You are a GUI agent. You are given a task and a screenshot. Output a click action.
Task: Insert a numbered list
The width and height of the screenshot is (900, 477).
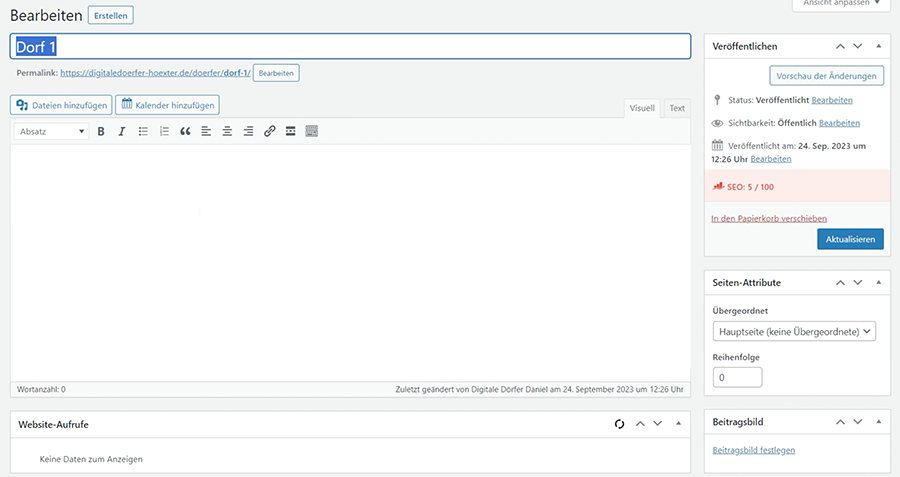(164, 131)
